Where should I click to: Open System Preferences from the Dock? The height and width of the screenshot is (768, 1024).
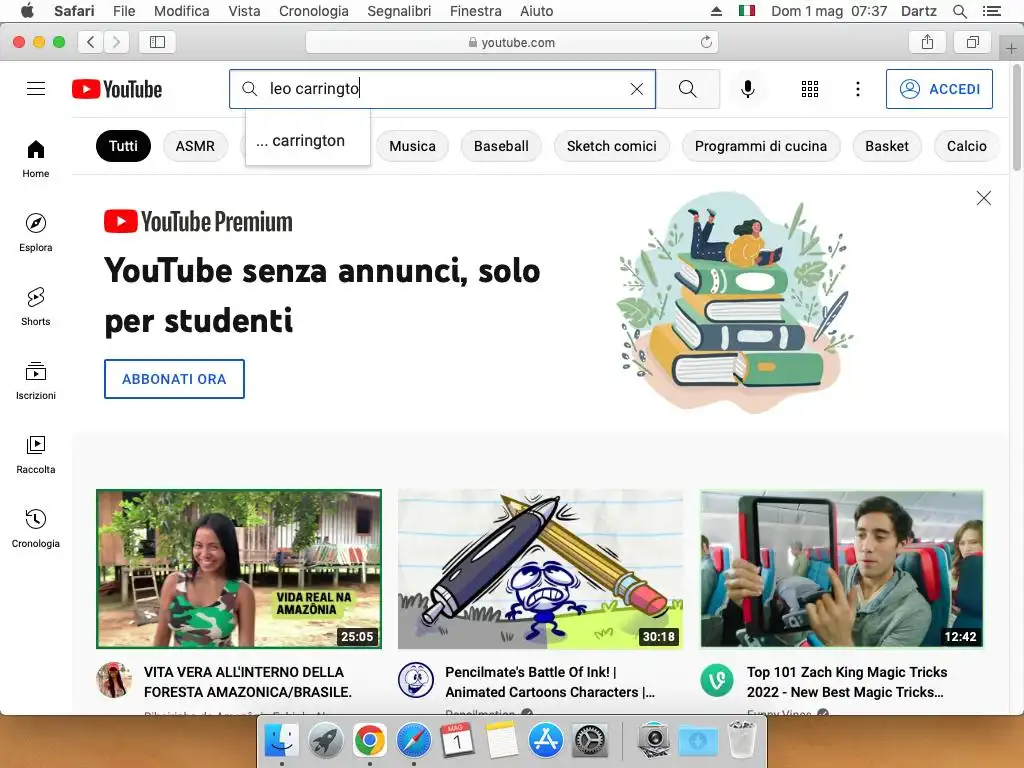tap(589, 740)
